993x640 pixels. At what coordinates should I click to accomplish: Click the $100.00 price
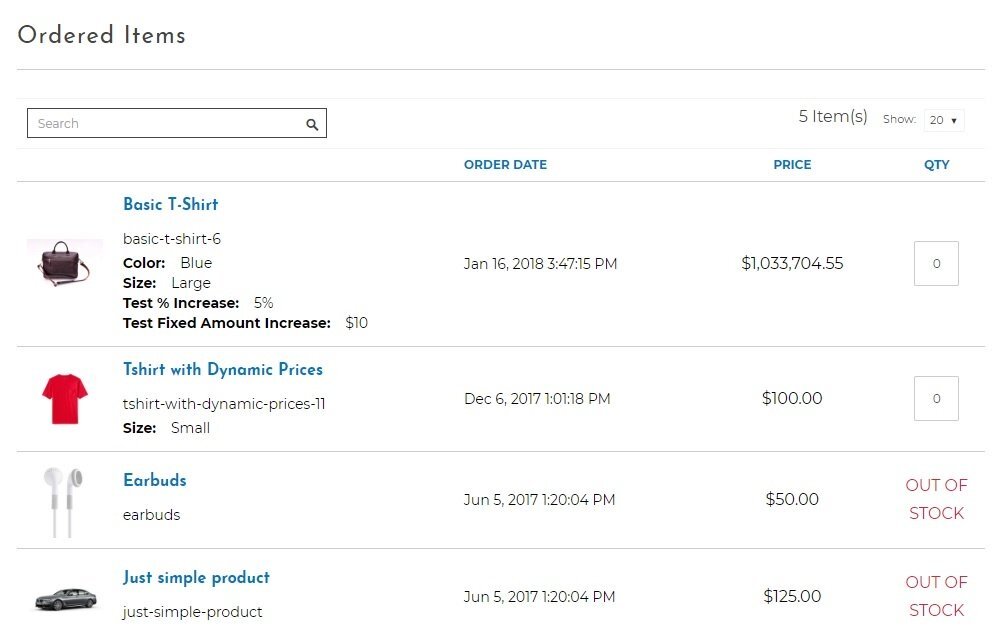[792, 398]
